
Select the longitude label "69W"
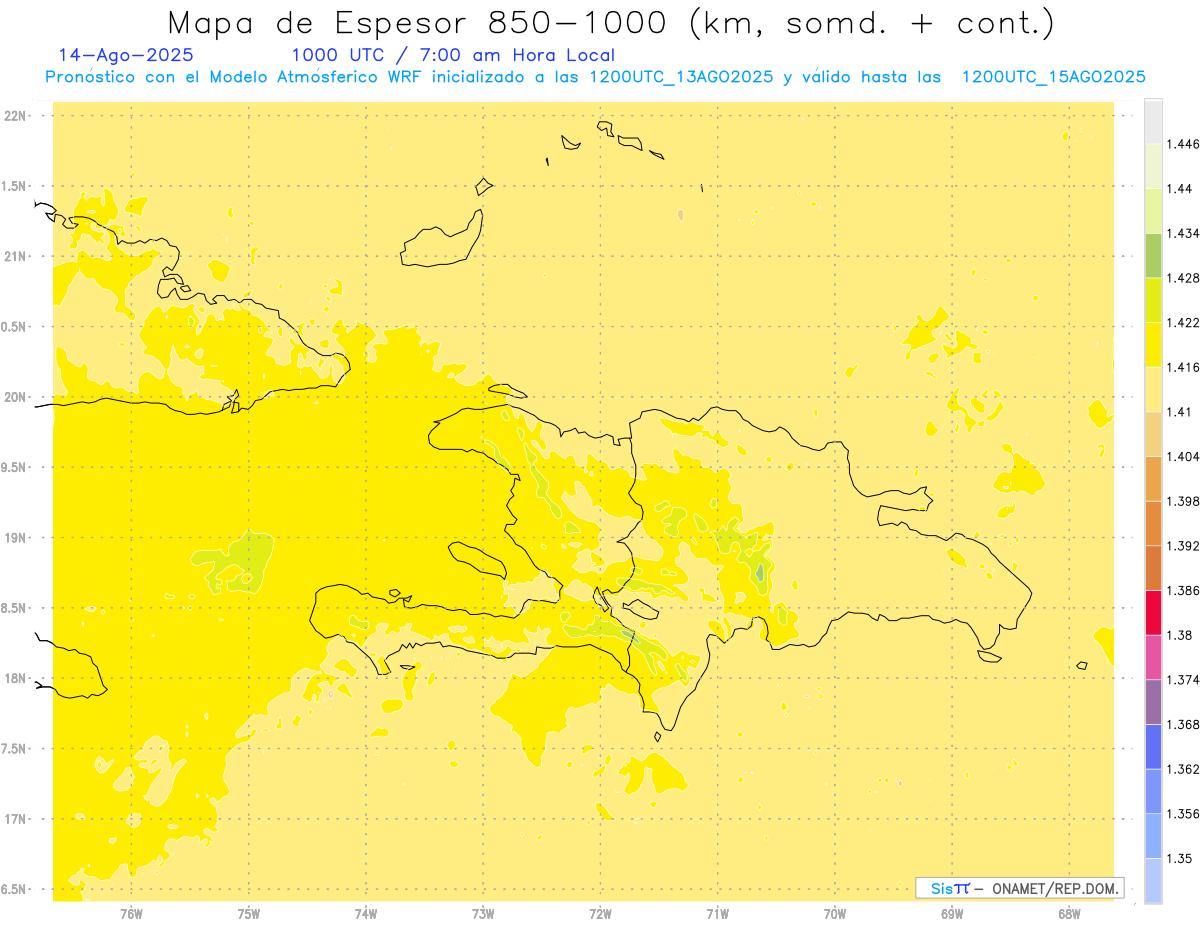[x=952, y=914]
